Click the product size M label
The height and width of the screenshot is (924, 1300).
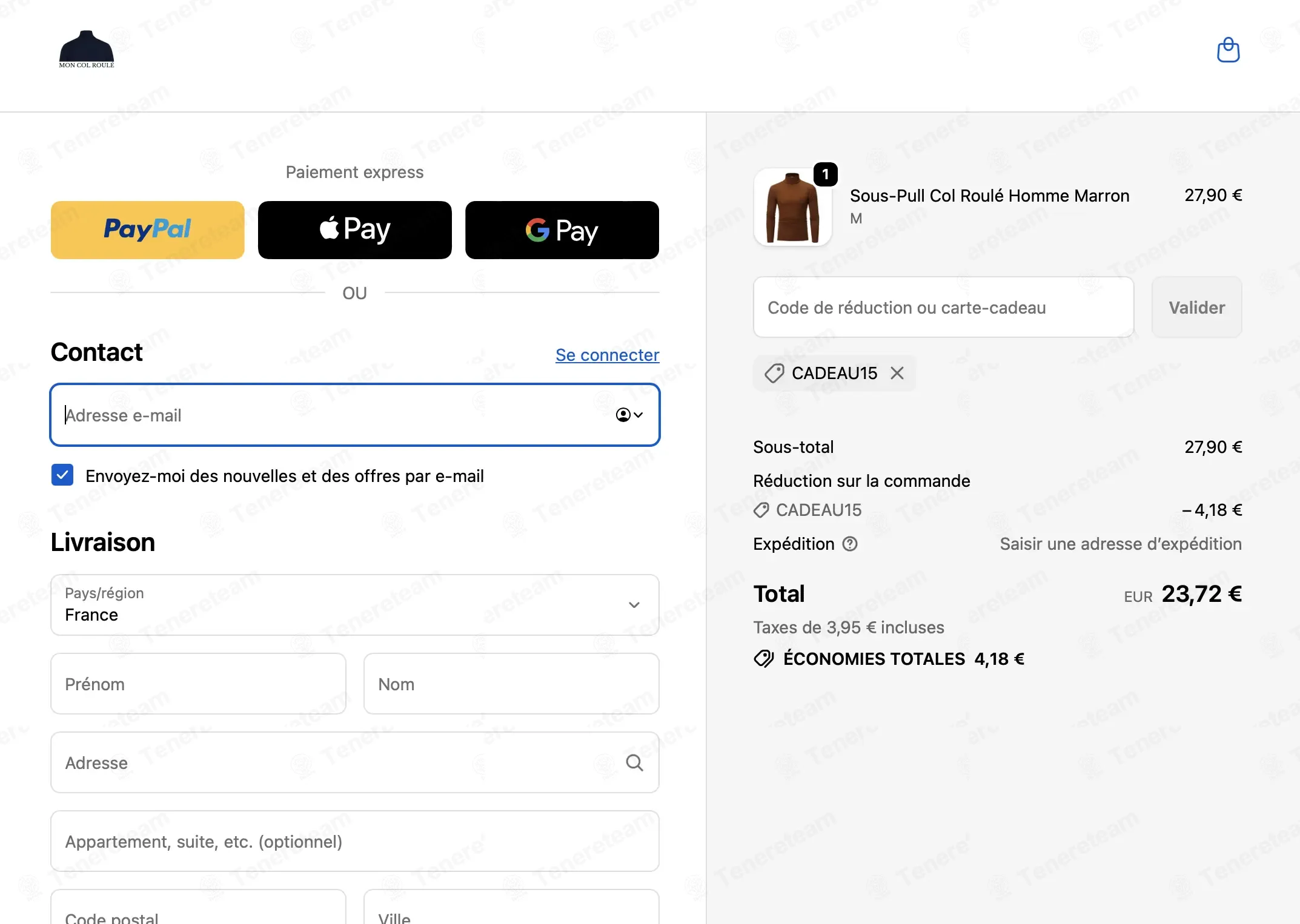[856, 219]
